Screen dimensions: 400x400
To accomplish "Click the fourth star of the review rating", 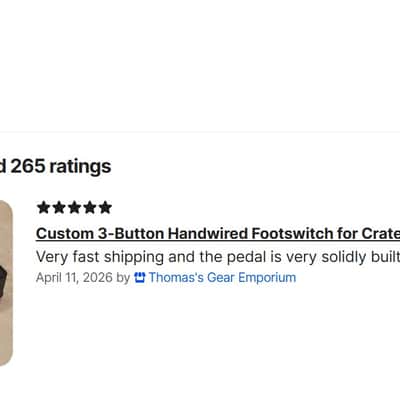I will click(90, 207).
